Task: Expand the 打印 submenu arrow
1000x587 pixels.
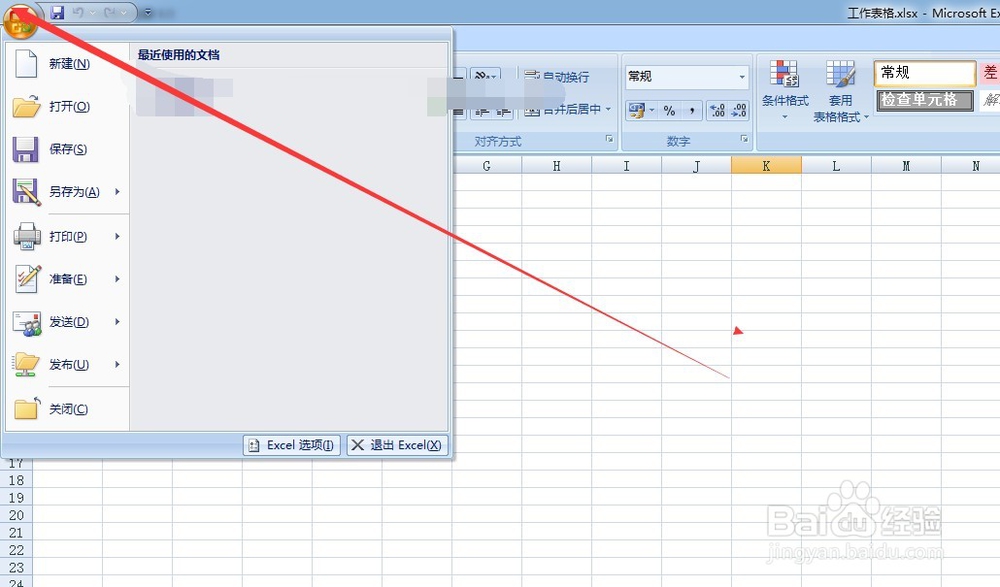Action: pyautogui.click(x=117, y=236)
